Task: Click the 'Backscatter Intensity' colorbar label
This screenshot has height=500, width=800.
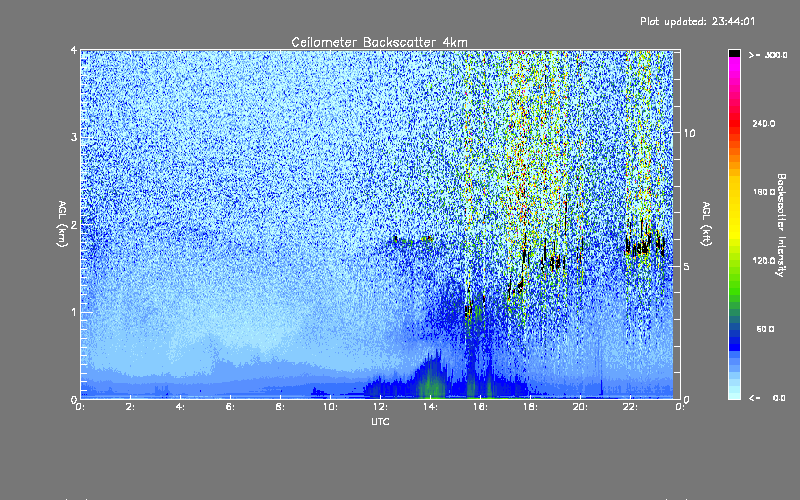Action: tap(781, 225)
